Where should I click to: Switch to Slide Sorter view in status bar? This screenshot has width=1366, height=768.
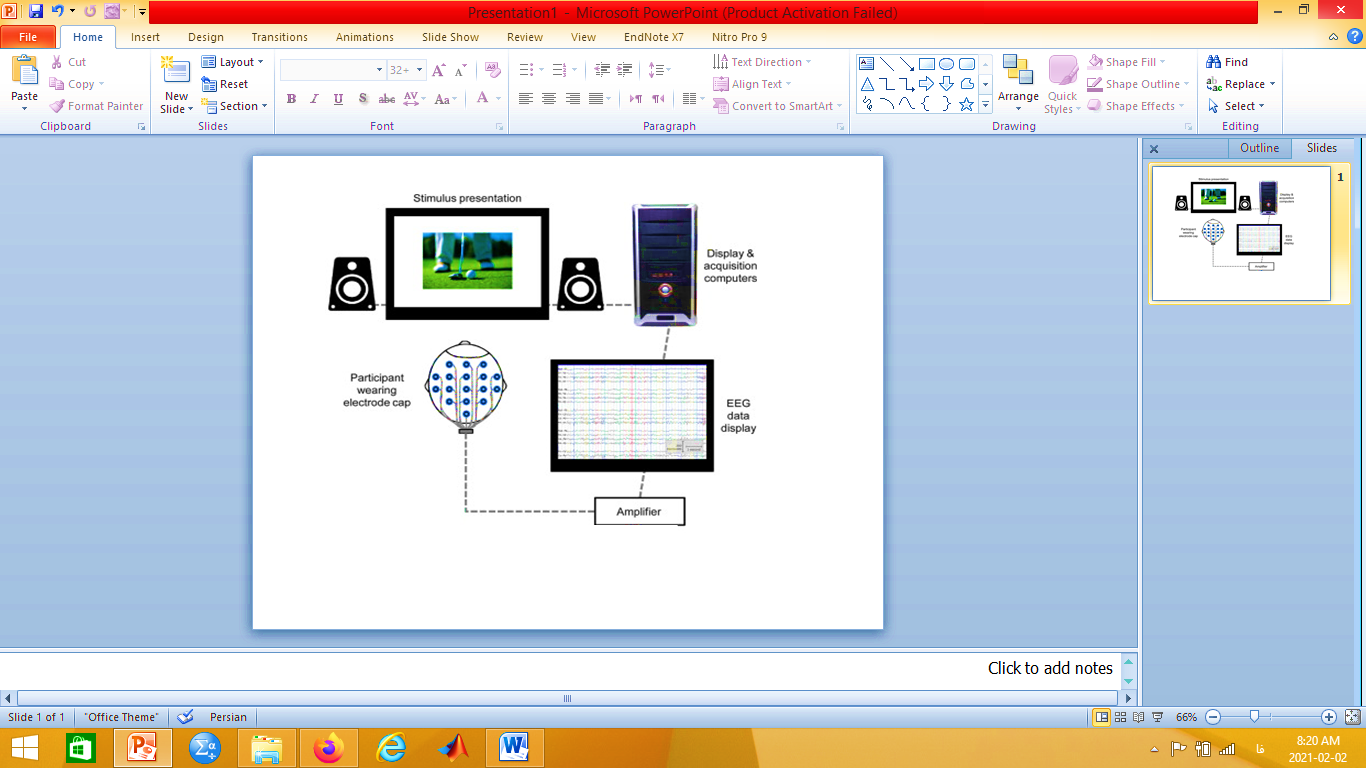[x=1121, y=717]
